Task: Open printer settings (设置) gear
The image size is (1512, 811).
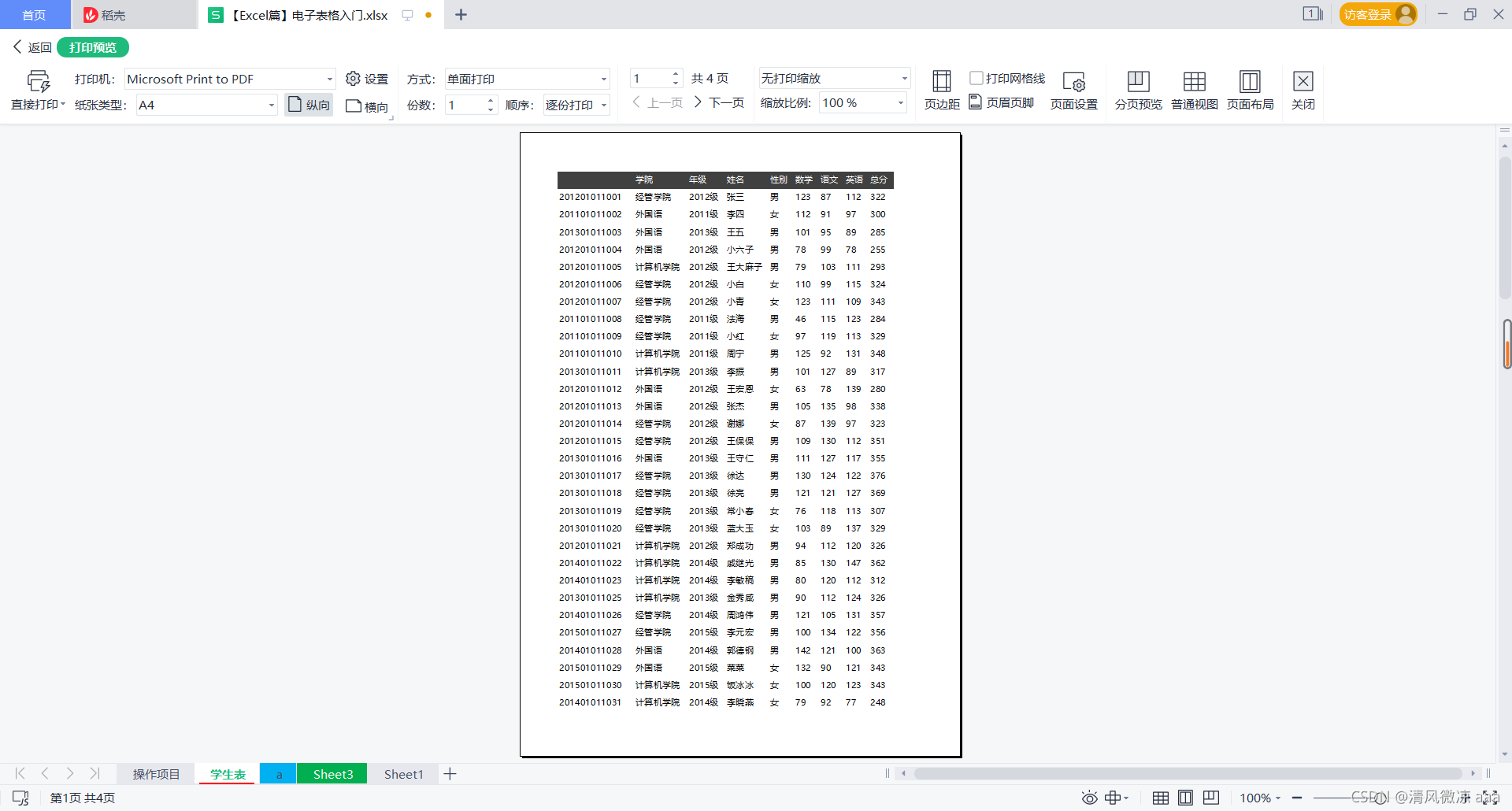Action: [367, 79]
